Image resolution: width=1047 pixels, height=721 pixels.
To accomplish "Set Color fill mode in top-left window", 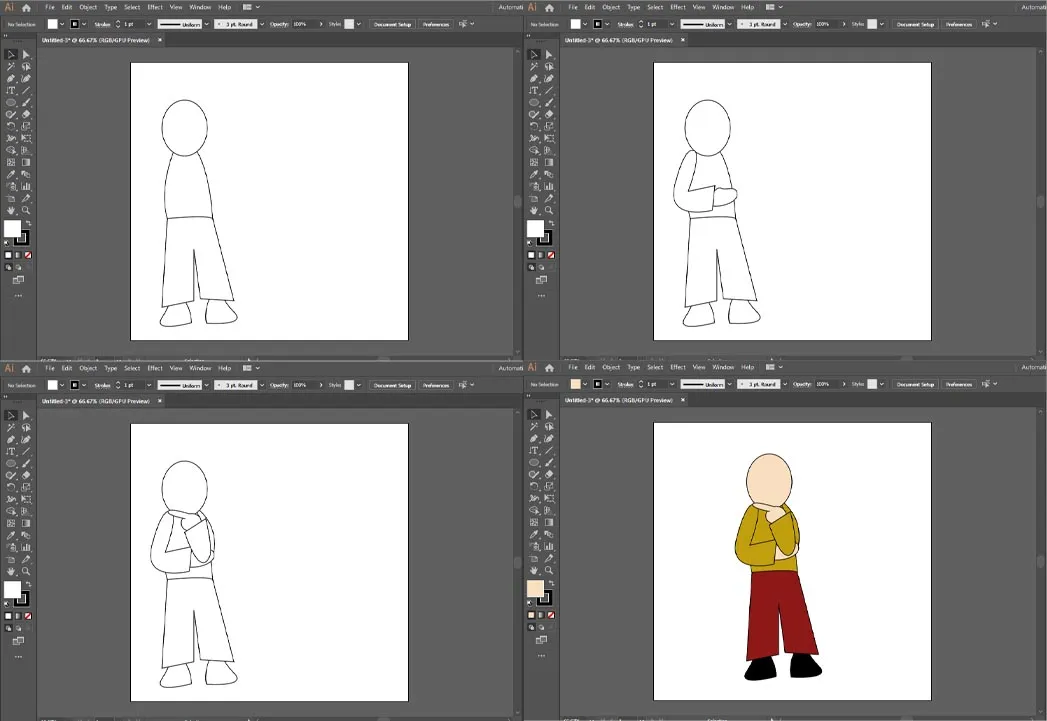I will [x=9, y=255].
